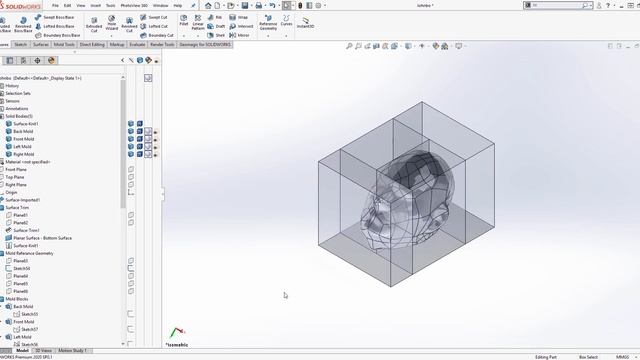This screenshot has height=360, width=640.
Task: Click the Apply Scene icon
Action: (x=444, y=46)
